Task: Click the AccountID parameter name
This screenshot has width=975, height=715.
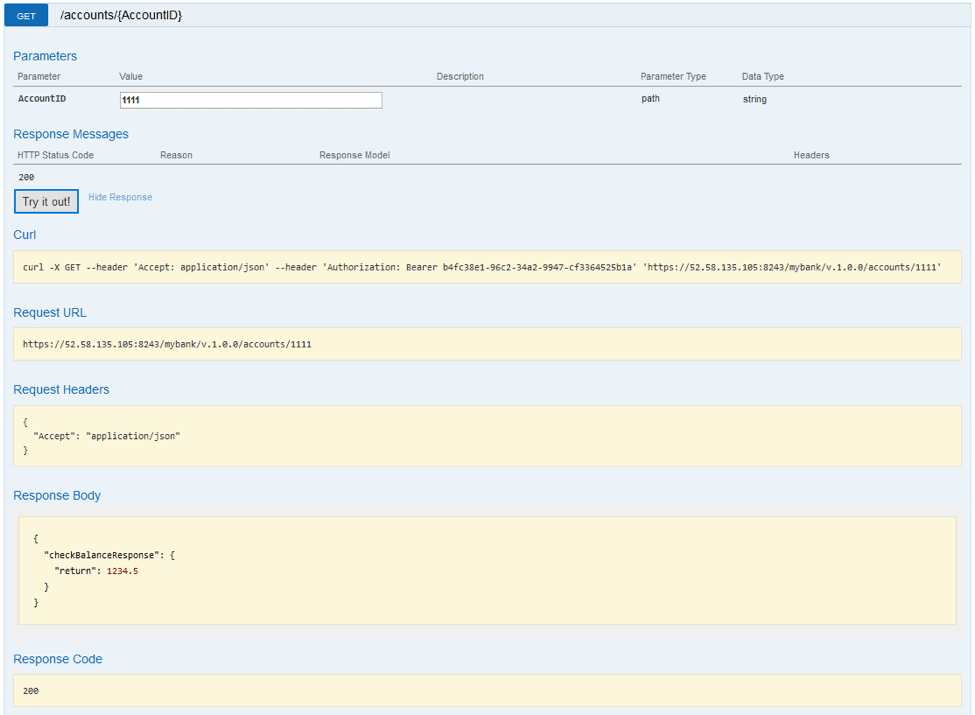Action: (x=42, y=99)
